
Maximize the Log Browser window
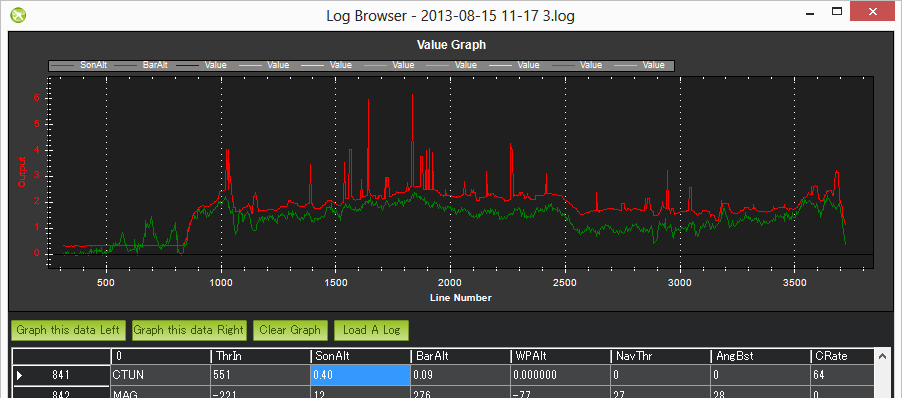[837, 12]
